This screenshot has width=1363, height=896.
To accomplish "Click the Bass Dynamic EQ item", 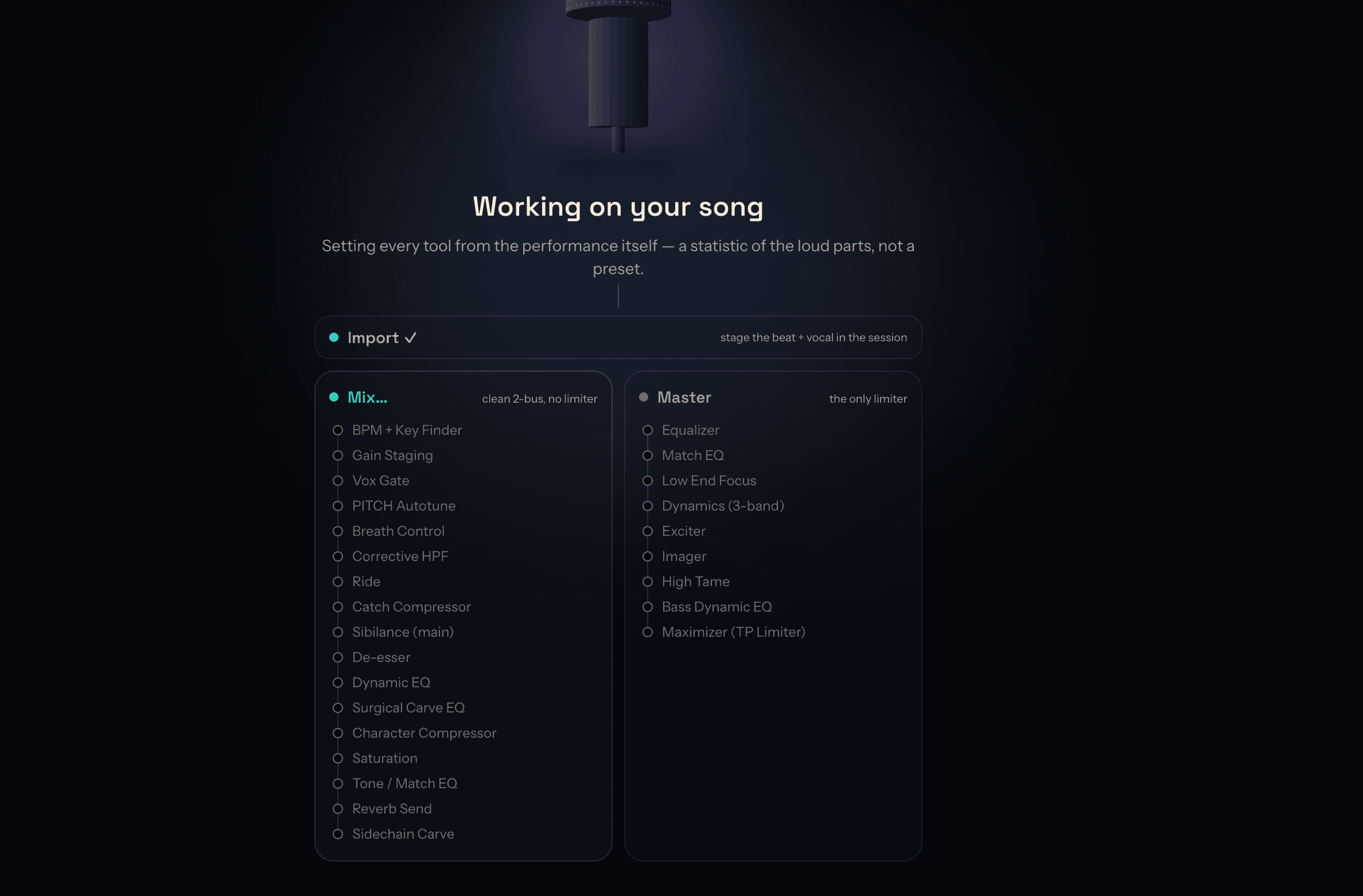I will pos(717,607).
